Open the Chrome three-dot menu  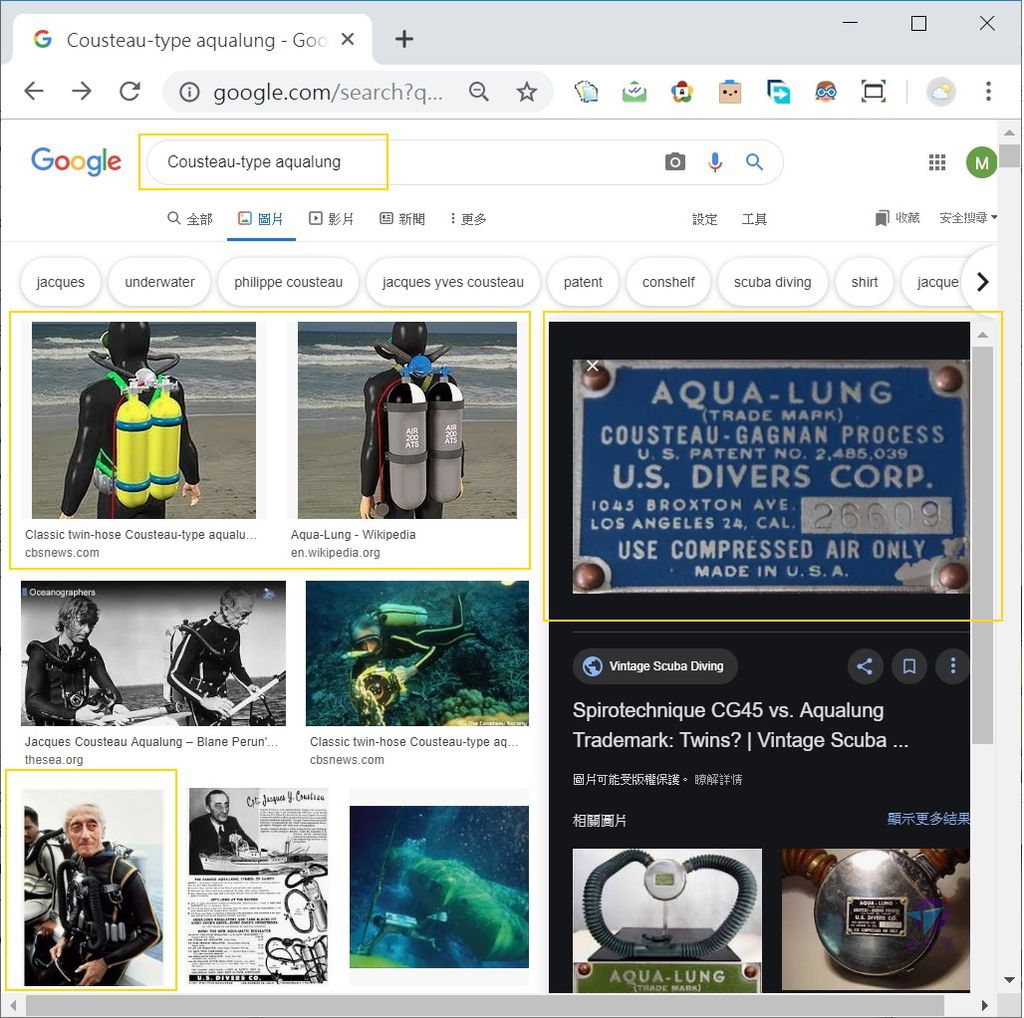click(988, 91)
